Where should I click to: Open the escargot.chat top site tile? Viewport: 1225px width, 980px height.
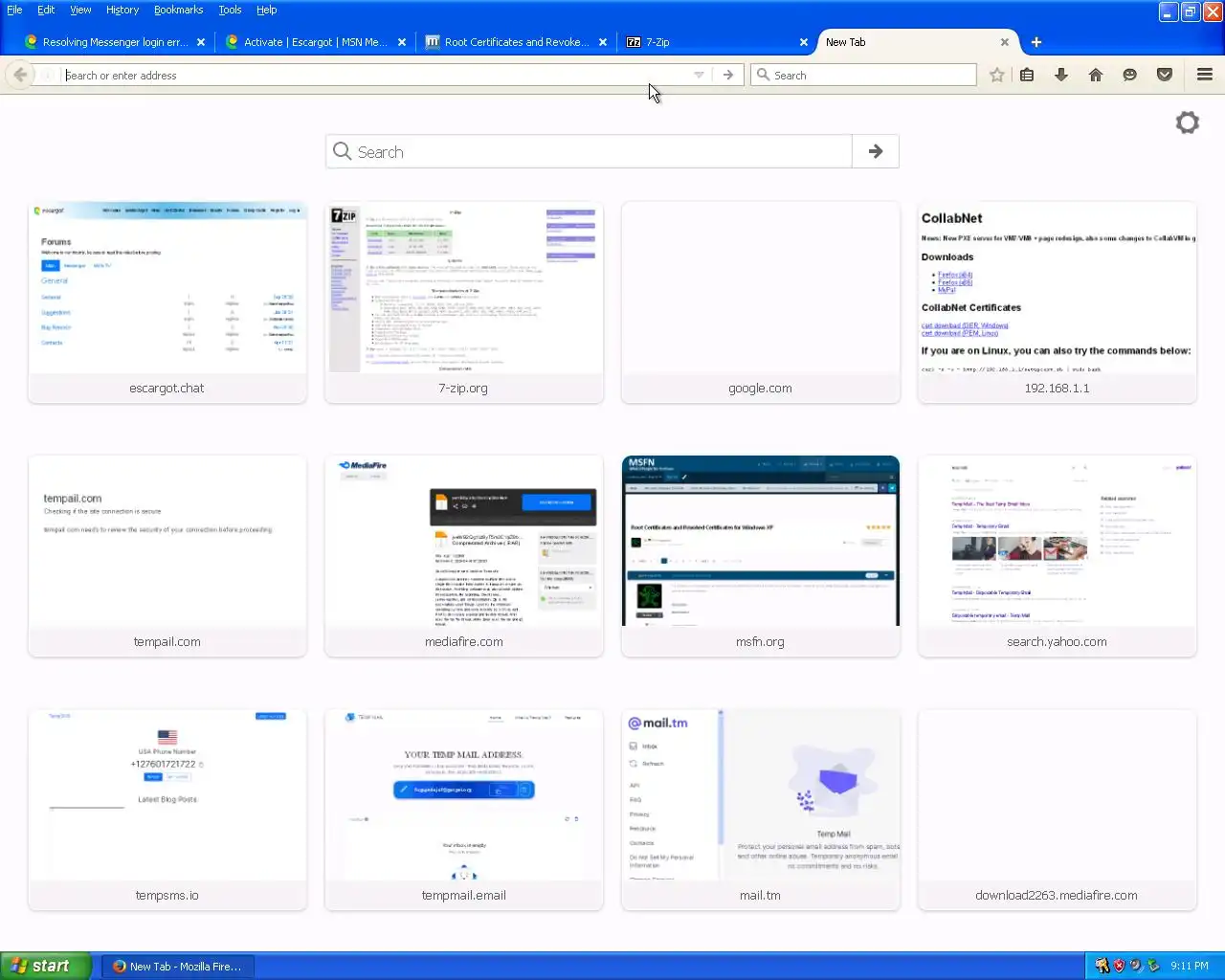tap(167, 302)
